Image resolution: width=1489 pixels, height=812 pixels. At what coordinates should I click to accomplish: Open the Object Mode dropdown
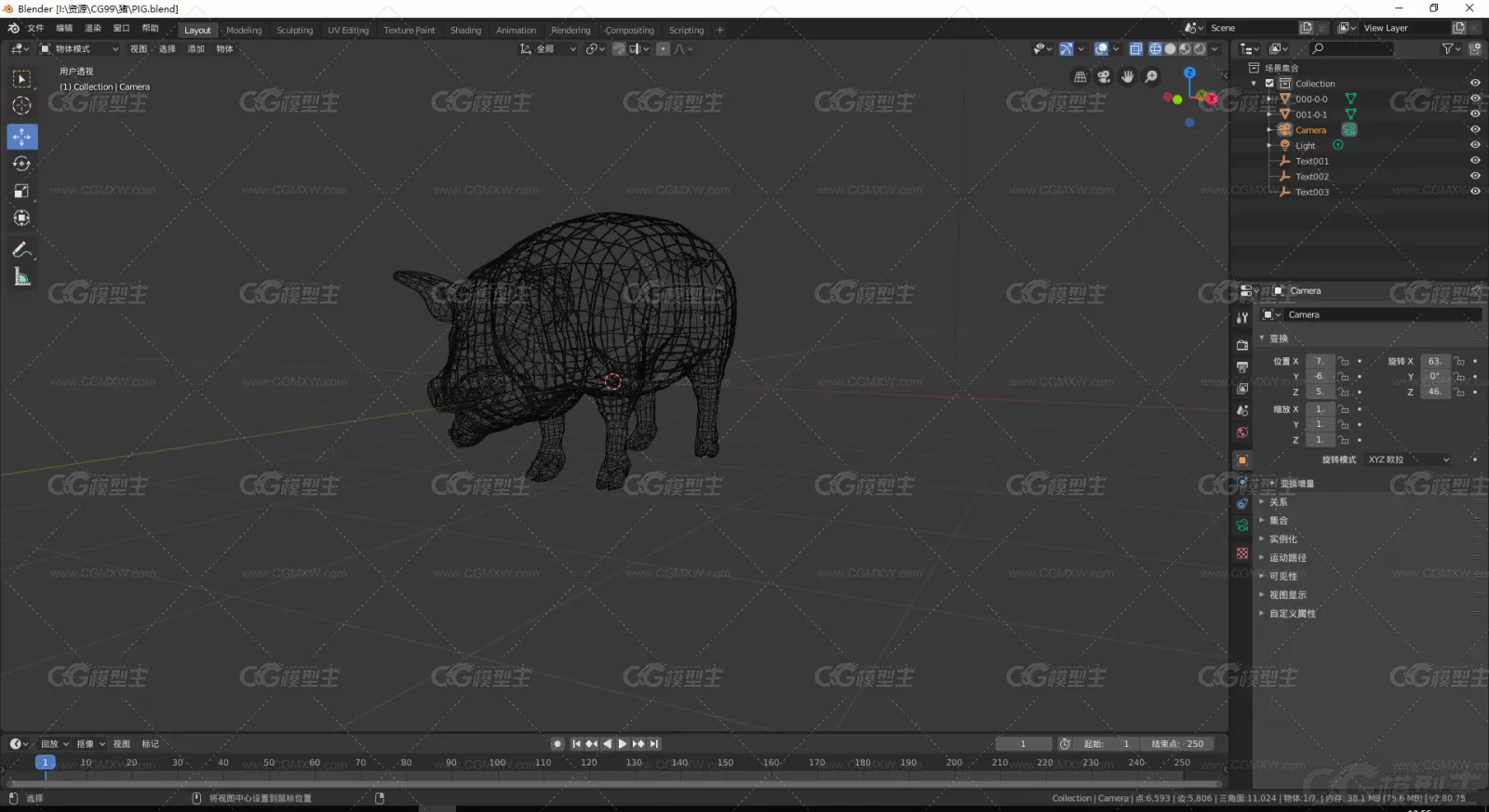click(x=79, y=49)
